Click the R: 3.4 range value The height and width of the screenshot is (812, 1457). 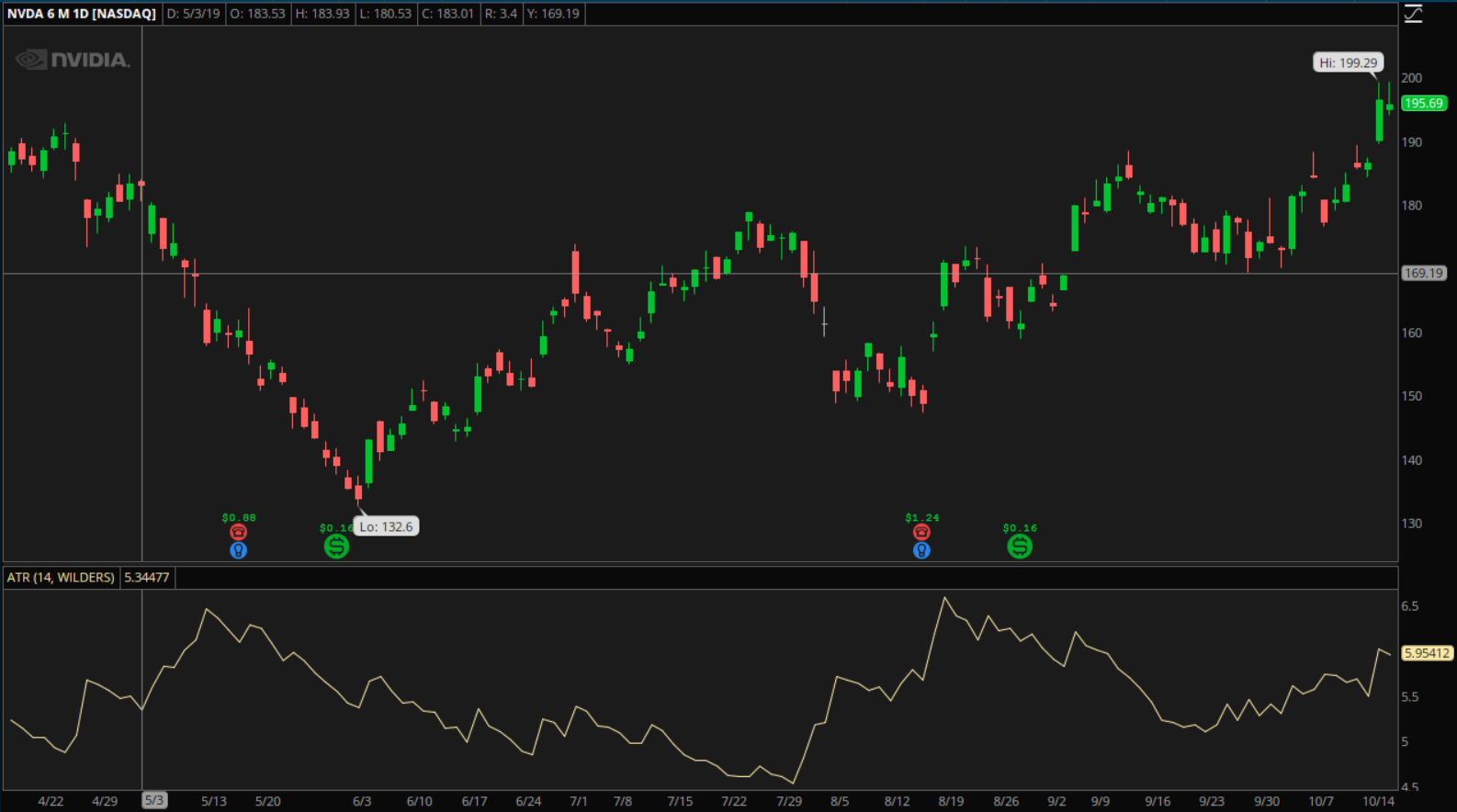point(501,14)
